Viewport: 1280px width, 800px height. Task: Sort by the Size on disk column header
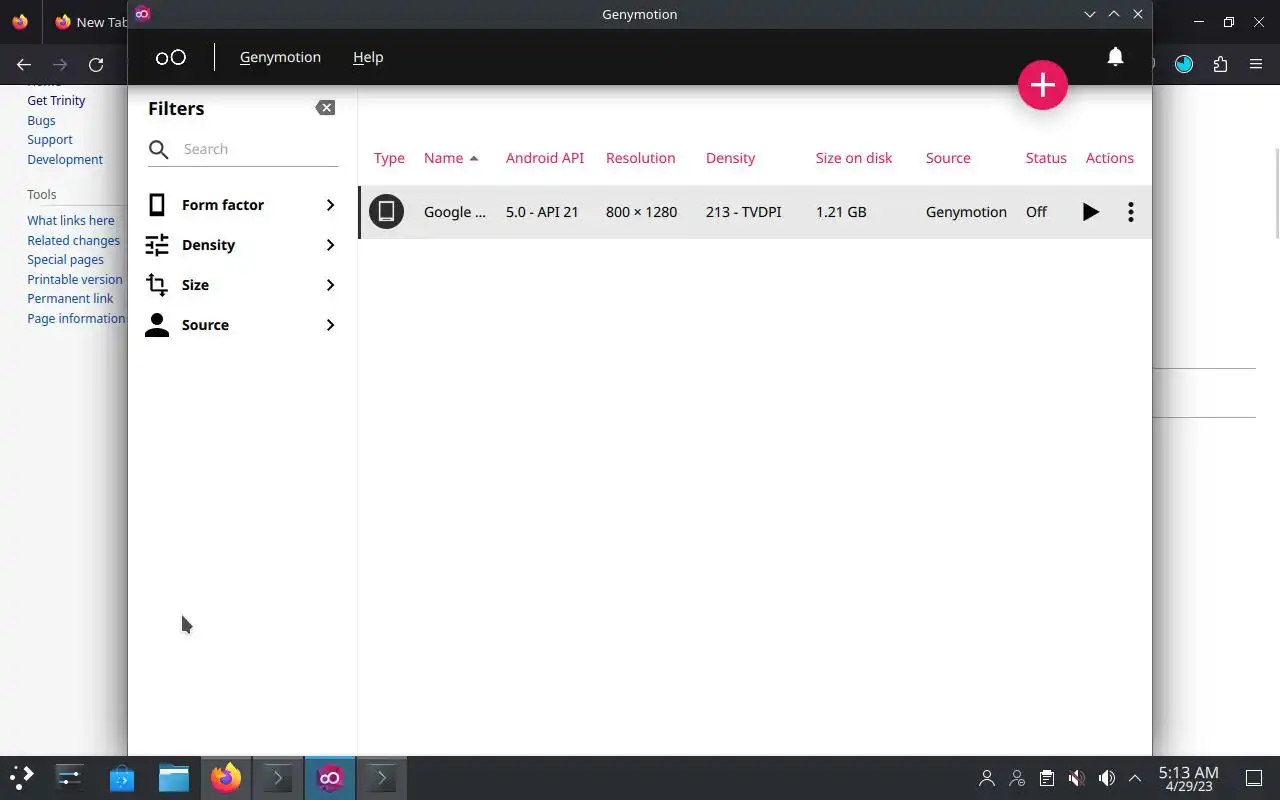click(x=854, y=158)
